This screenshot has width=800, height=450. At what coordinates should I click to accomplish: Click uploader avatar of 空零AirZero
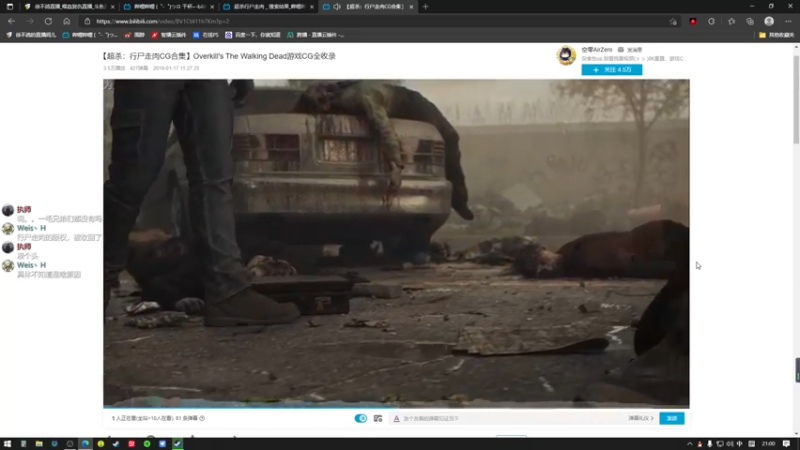566,55
